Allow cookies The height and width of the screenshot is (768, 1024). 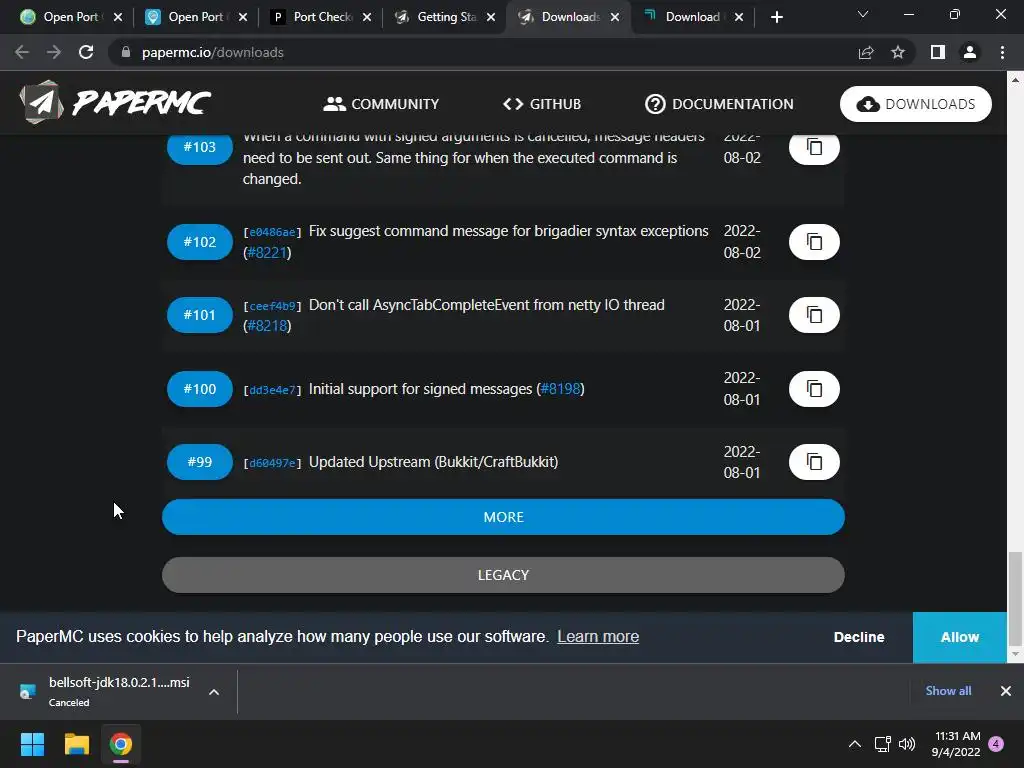(x=959, y=637)
